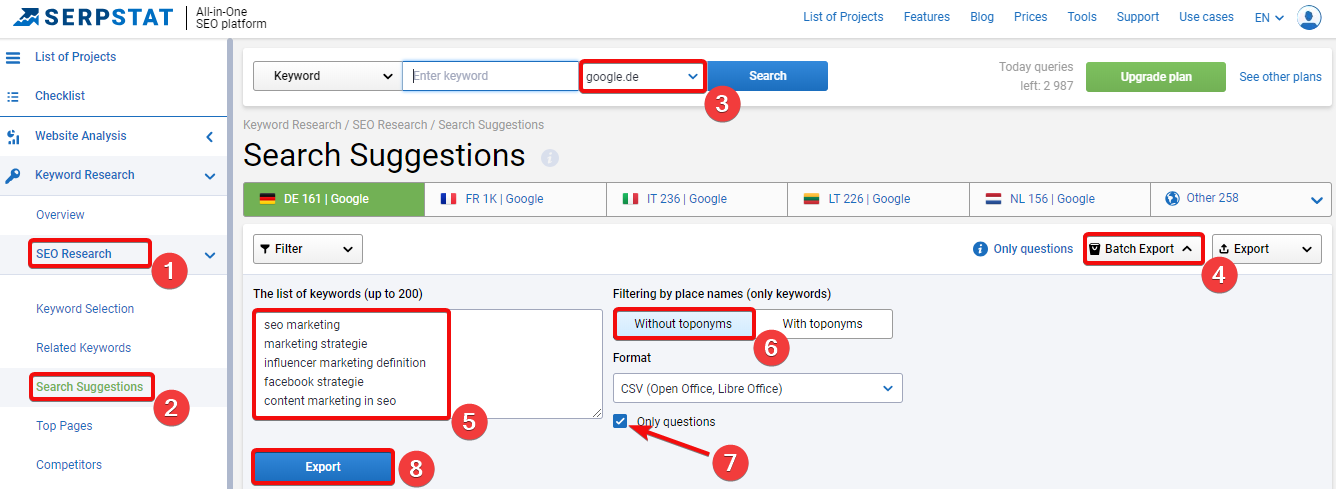Select the With toponyms option
Screen dimensions: 1336x489
point(822,324)
